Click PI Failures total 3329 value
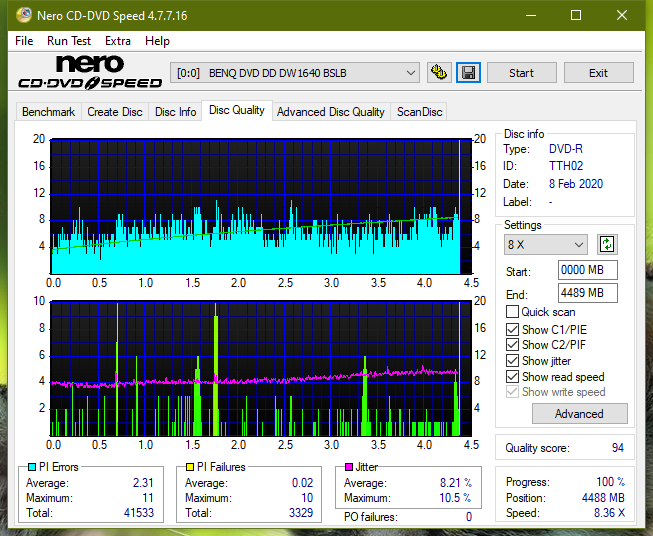 (x=301, y=512)
